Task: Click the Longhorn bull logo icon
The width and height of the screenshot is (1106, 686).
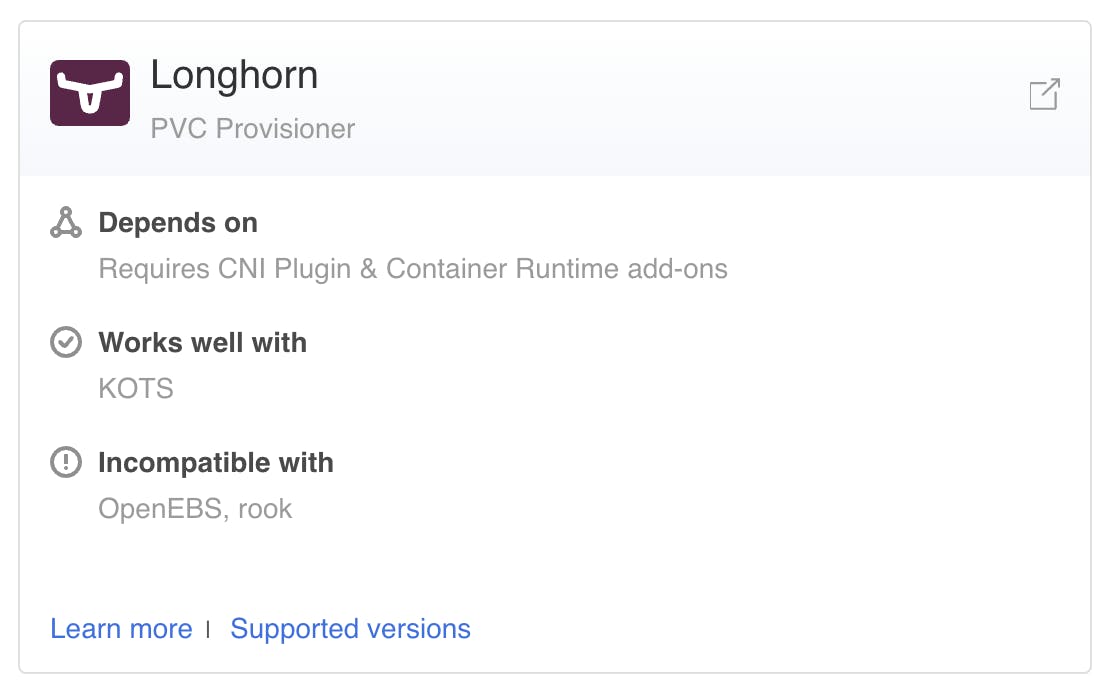Action: (x=90, y=93)
